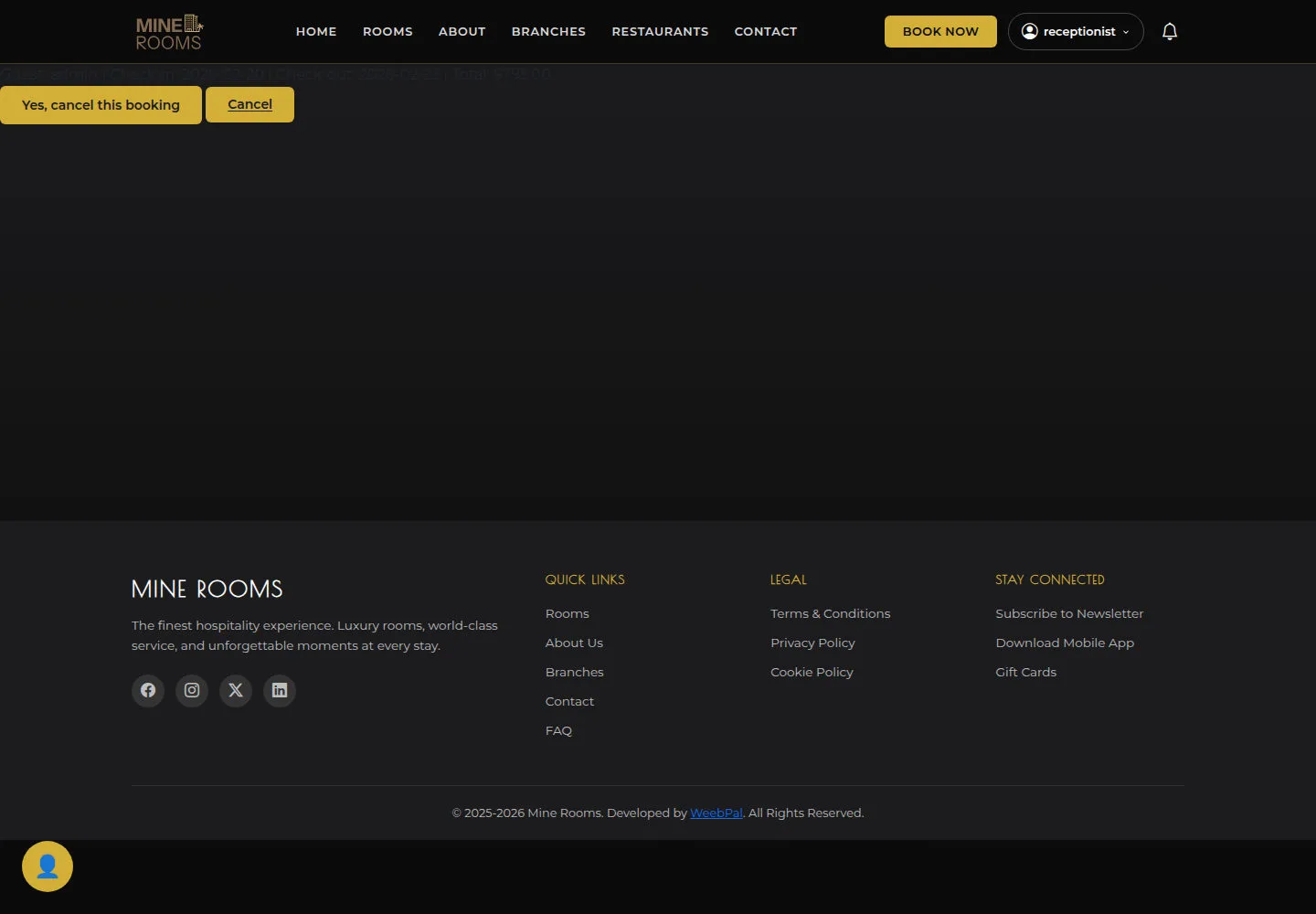Open the About Us footer link
This screenshot has height=914, width=1316.
tap(574, 643)
